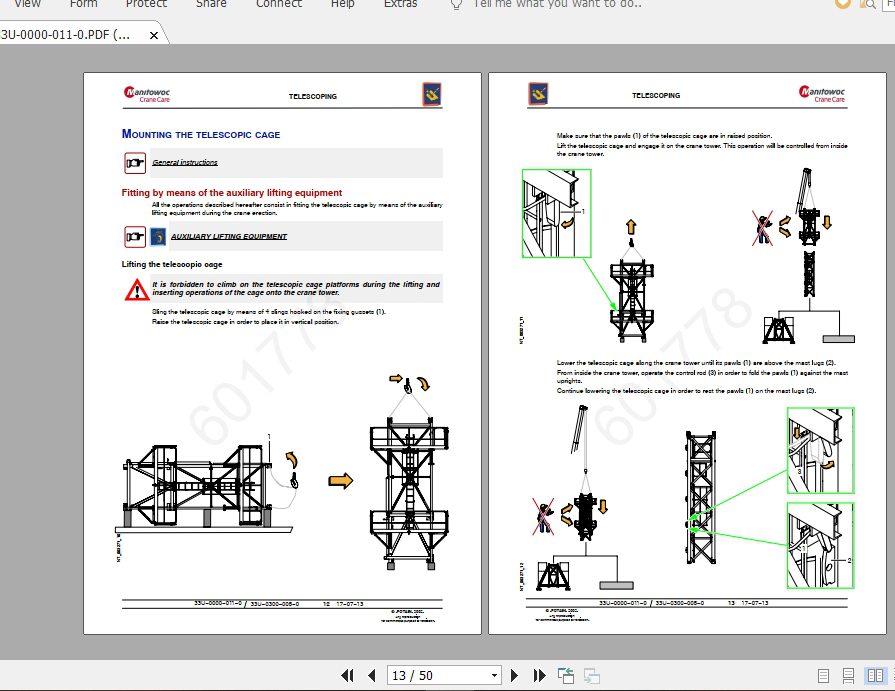Open the Protect menu
The height and width of the screenshot is (691, 895).
(x=146, y=5)
